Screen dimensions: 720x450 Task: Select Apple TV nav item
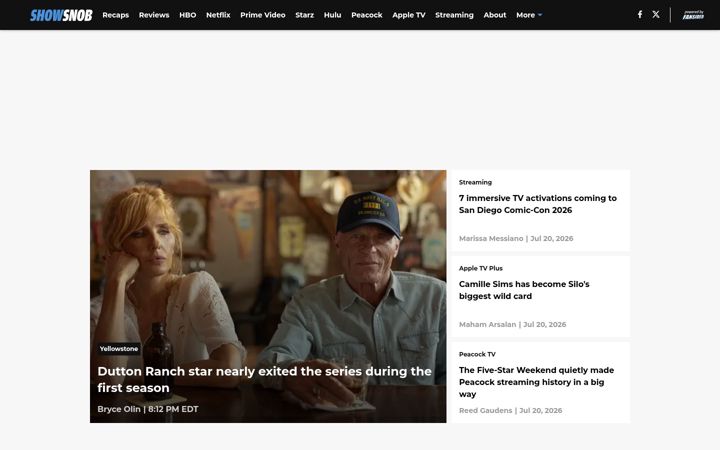point(409,15)
